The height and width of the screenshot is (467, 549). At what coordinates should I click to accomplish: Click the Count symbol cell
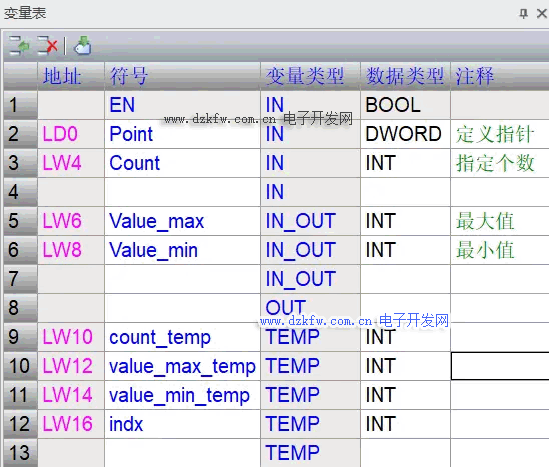(182, 163)
